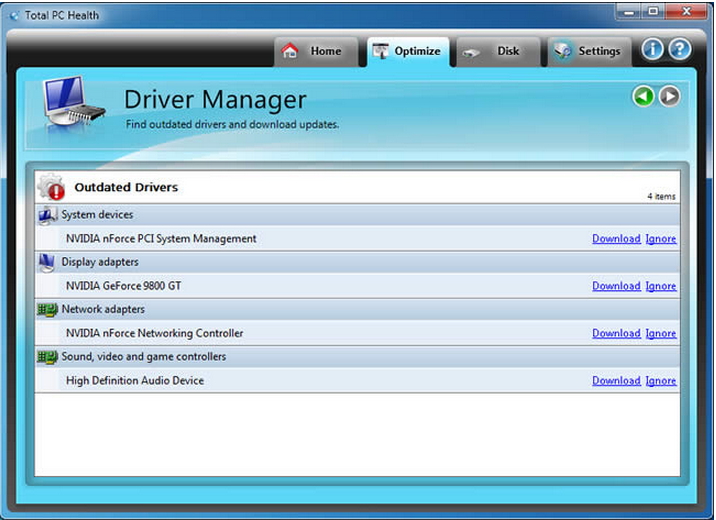Click the house icon on Home tab
Image resolution: width=716 pixels, height=520 pixels.
[290, 51]
